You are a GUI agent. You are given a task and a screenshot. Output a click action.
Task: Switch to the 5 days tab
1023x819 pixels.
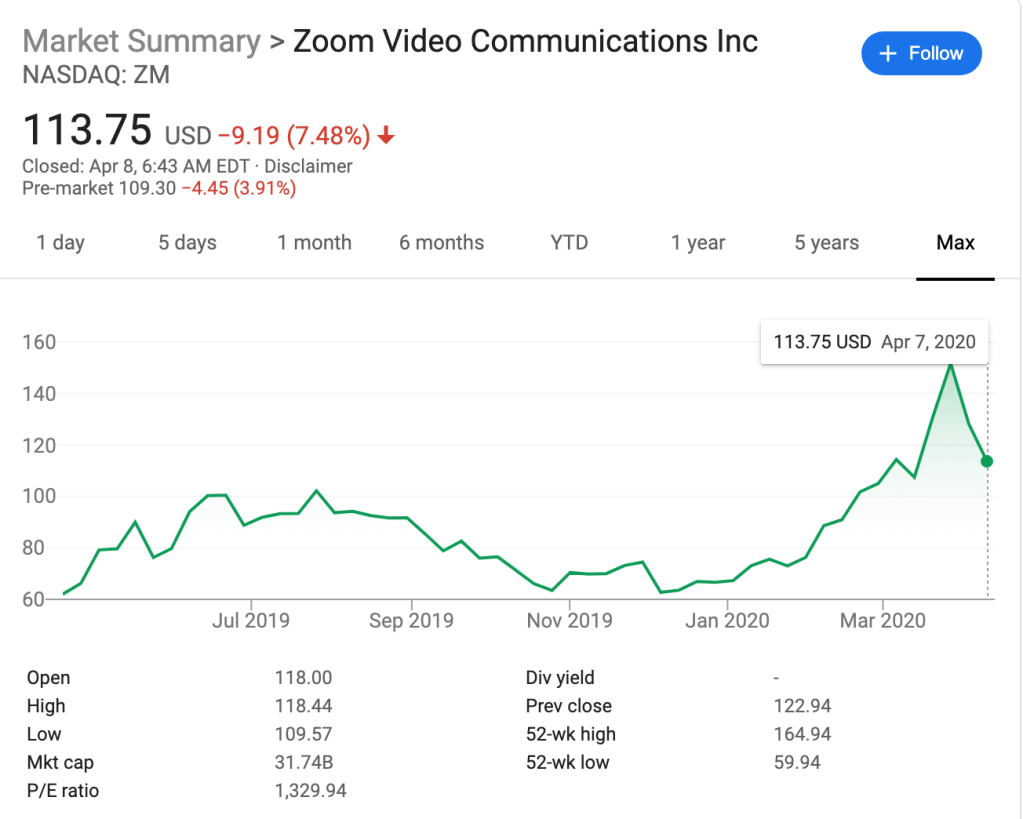click(x=187, y=243)
